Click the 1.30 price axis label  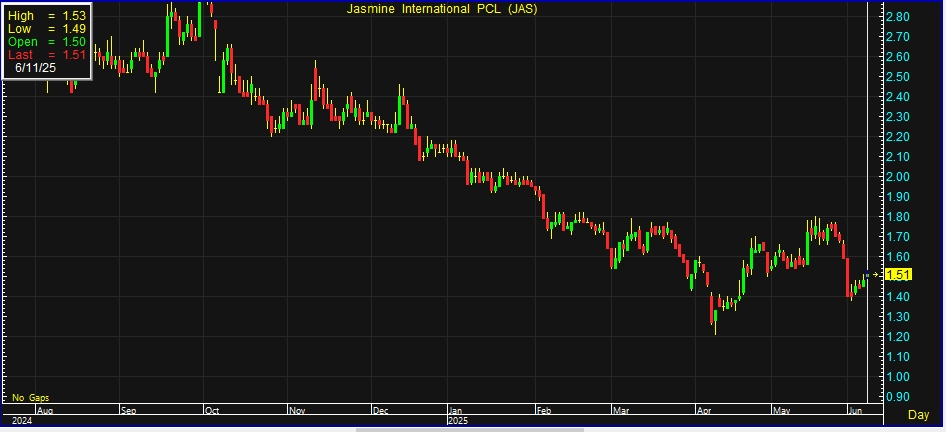point(898,317)
